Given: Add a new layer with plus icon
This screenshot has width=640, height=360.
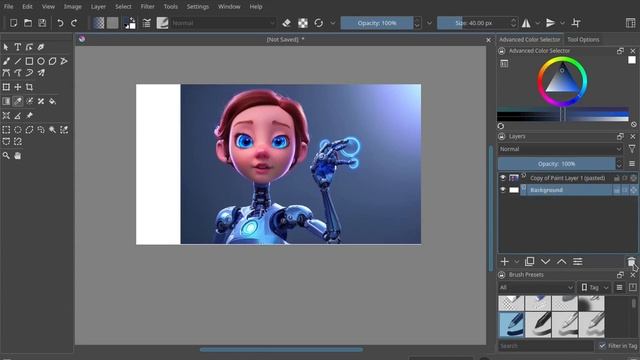Looking at the screenshot, I should pyautogui.click(x=504, y=262).
